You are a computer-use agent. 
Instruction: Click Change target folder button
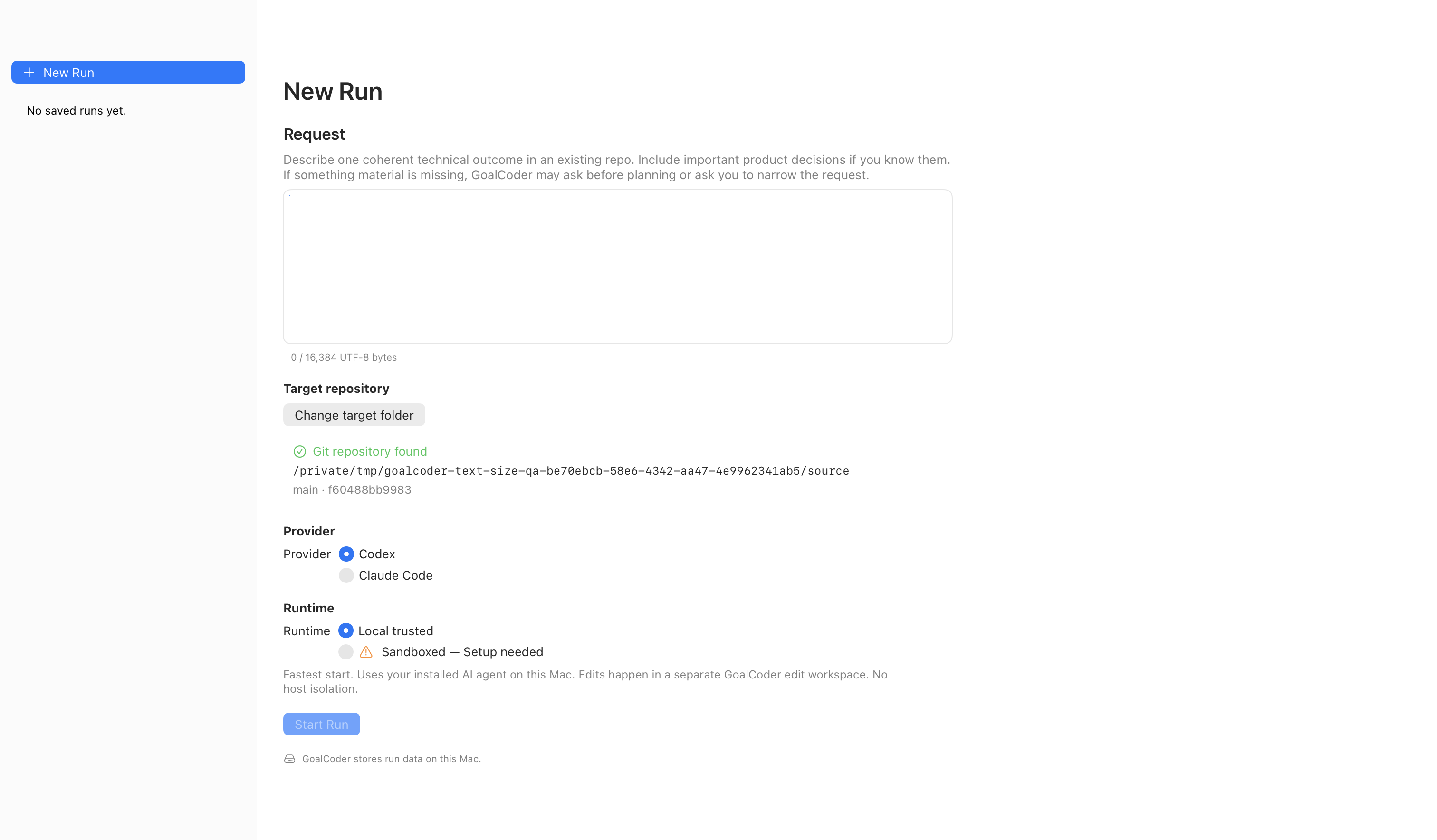pos(354,415)
